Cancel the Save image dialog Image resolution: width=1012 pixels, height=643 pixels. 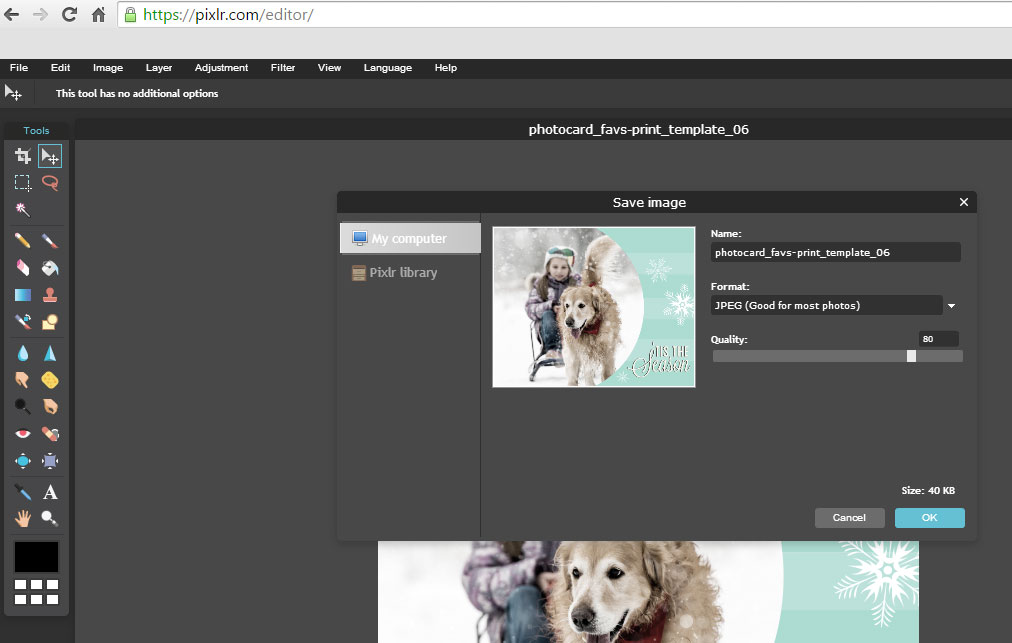[849, 518]
